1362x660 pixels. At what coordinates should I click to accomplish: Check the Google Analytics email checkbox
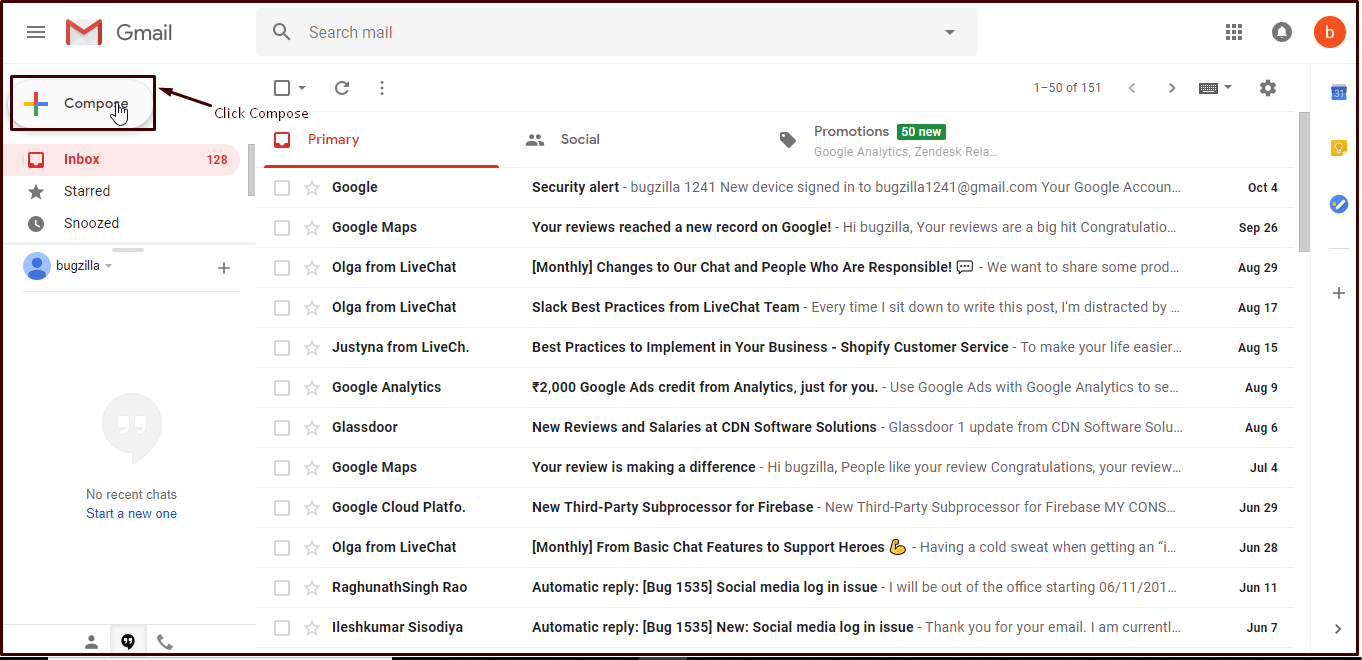tap(282, 388)
